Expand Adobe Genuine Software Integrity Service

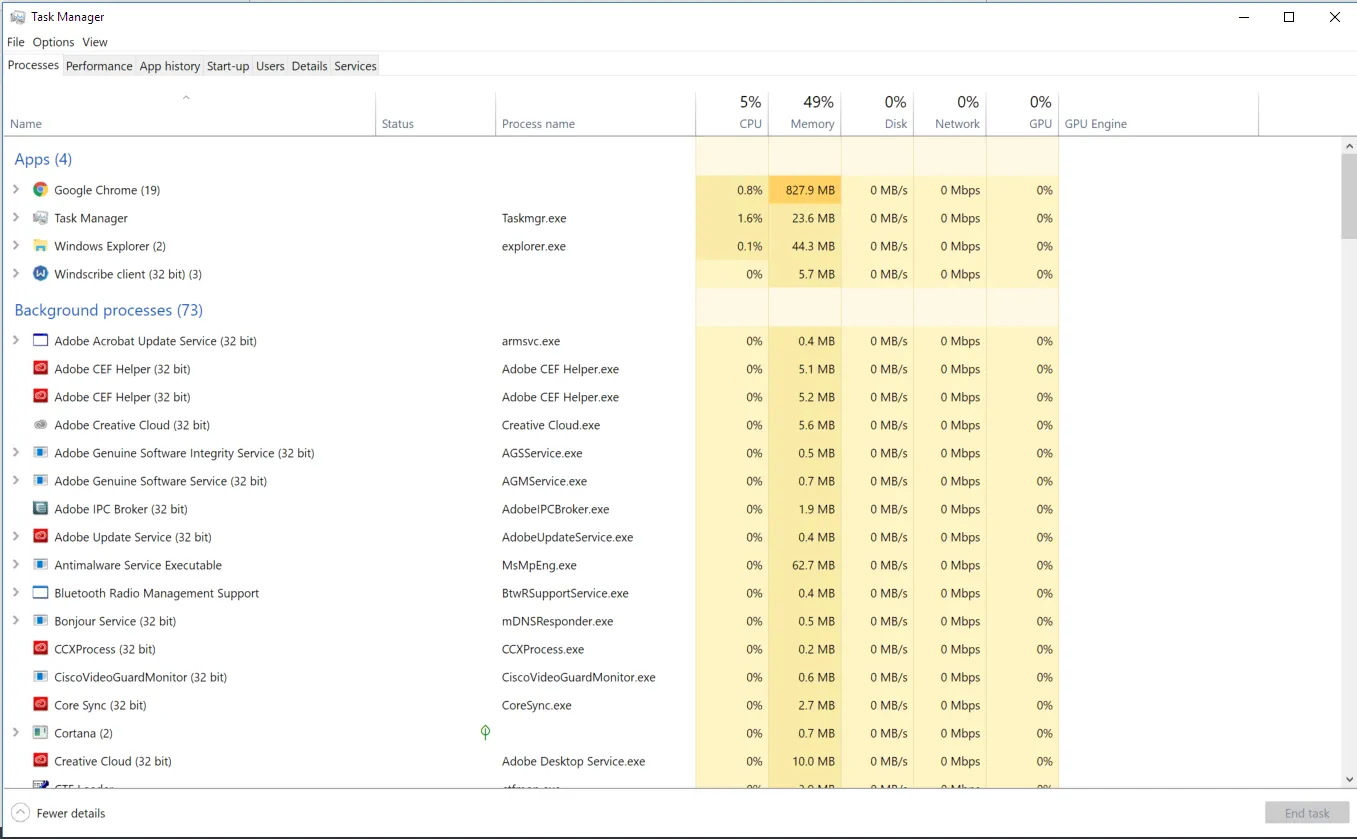point(15,452)
